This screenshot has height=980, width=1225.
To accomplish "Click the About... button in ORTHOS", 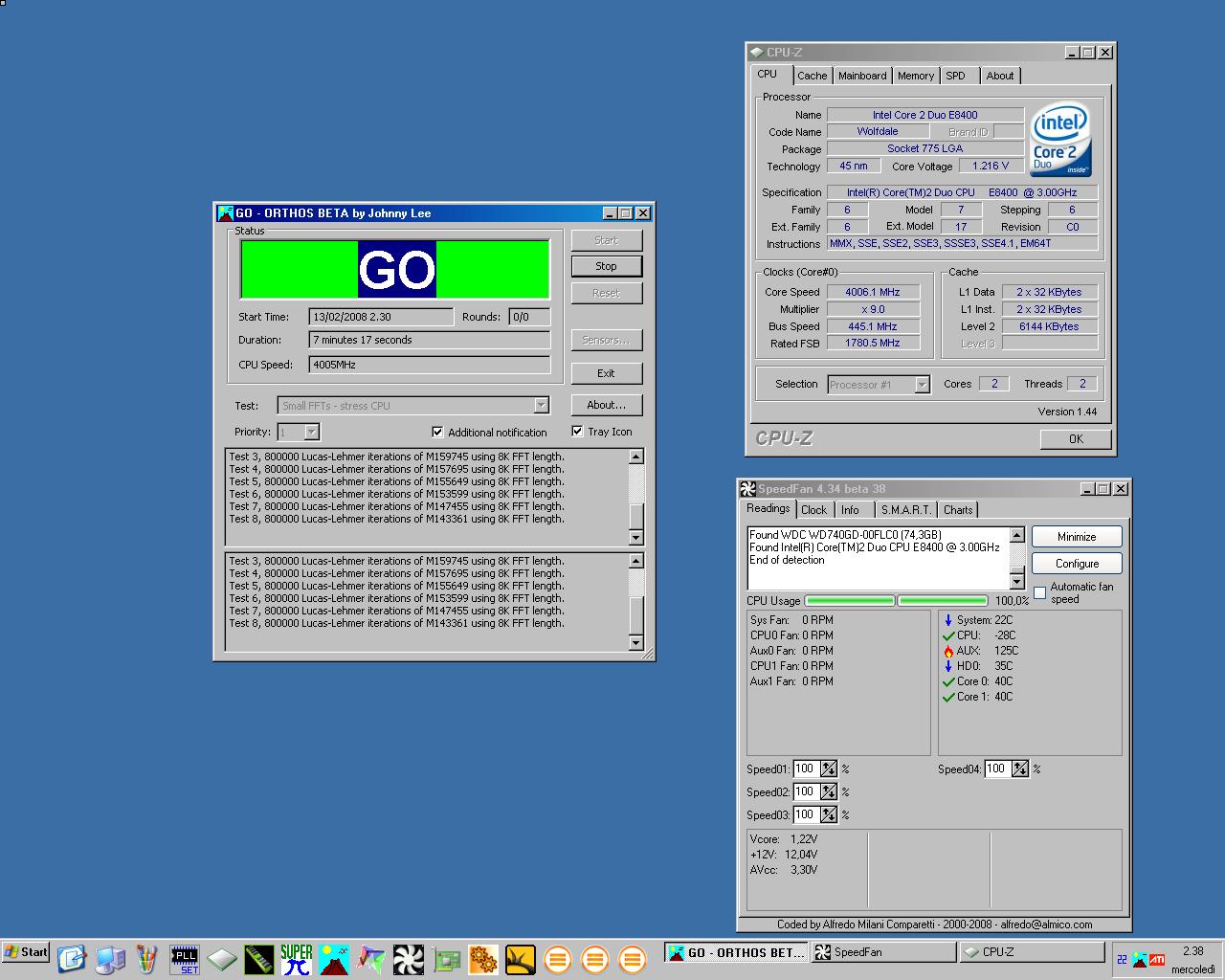I will click(606, 405).
